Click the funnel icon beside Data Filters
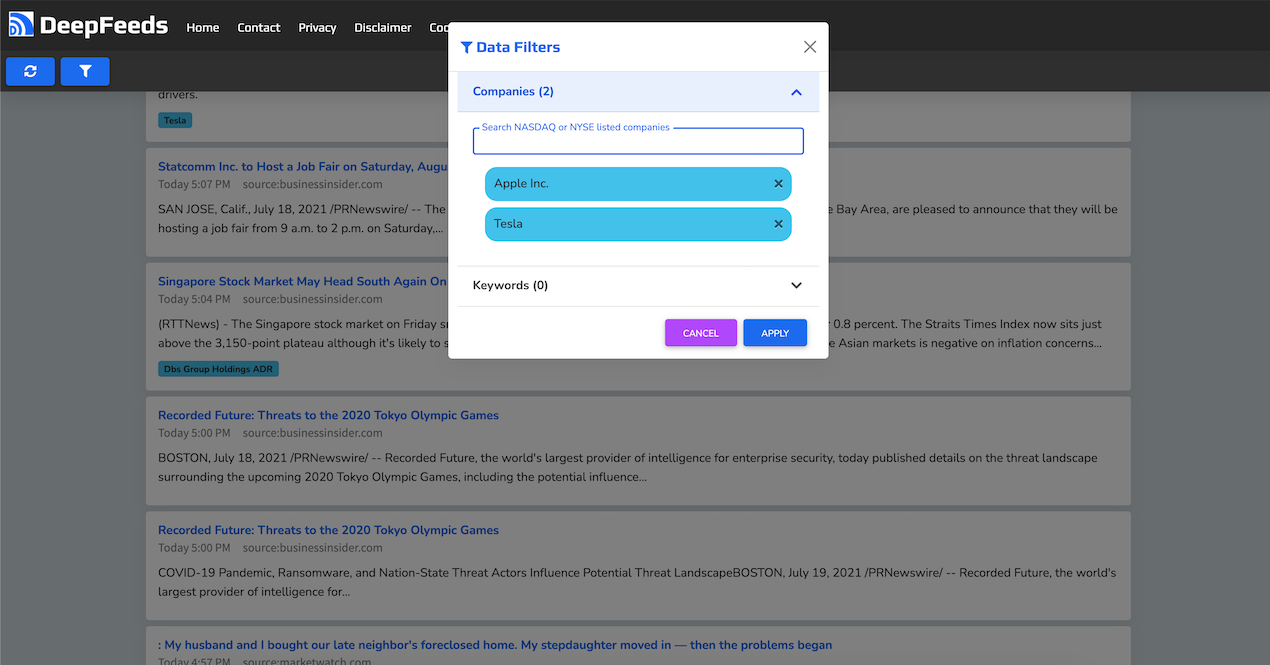1270x665 pixels. pos(466,47)
